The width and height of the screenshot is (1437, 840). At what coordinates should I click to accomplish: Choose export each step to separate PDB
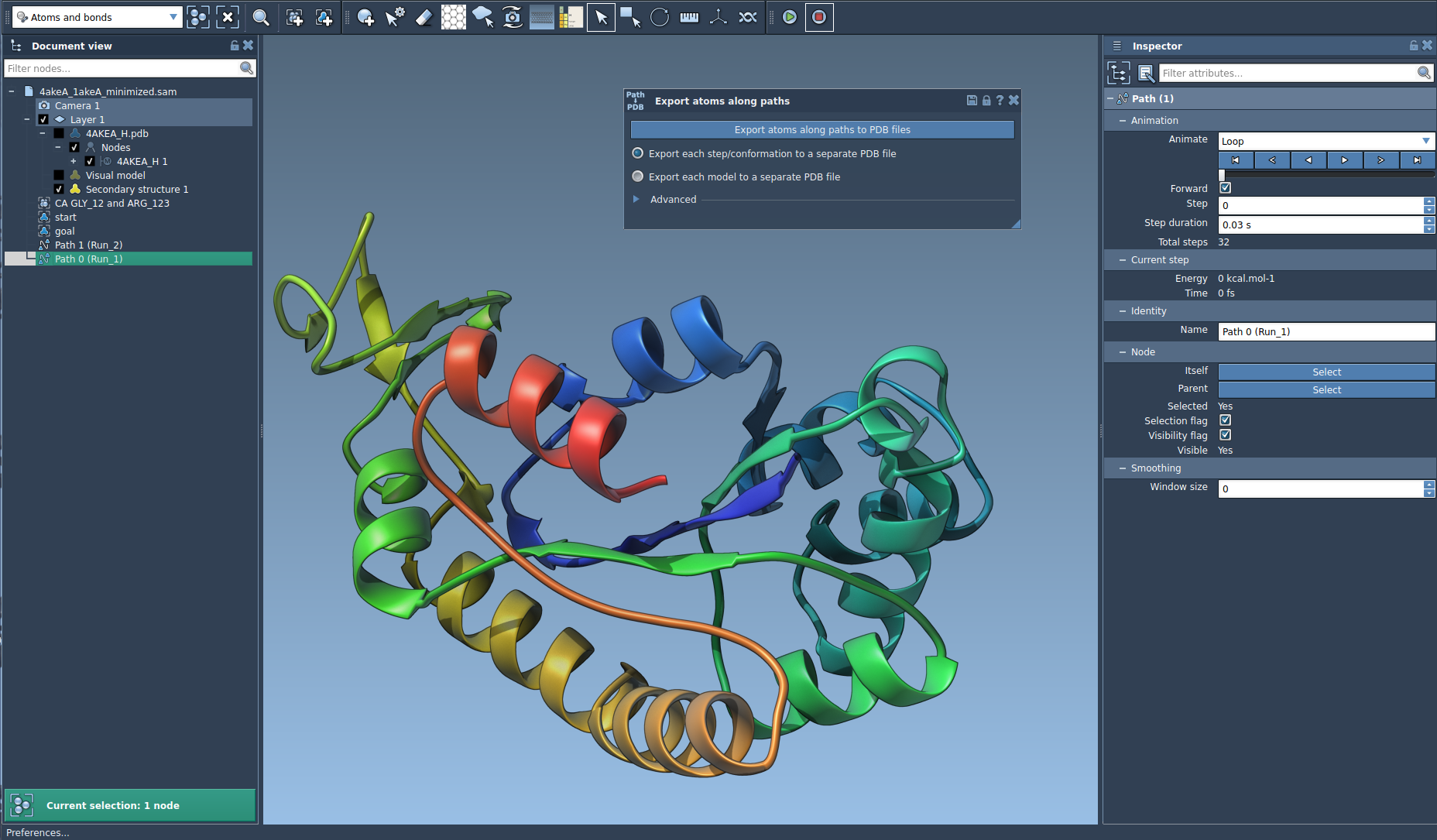pyautogui.click(x=638, y=153)
